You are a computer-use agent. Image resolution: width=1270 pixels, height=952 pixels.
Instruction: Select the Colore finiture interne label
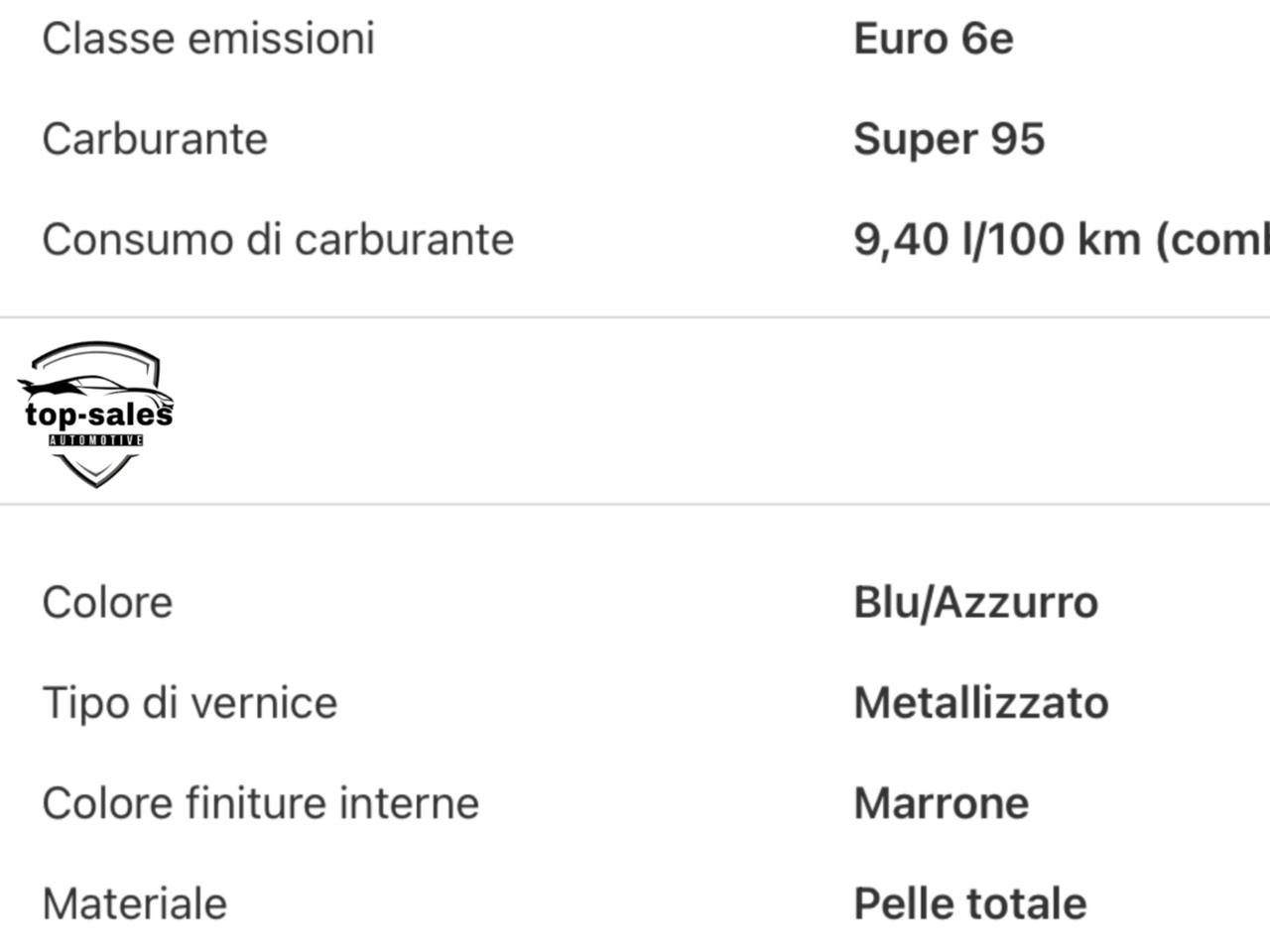[x=260, y=802]
